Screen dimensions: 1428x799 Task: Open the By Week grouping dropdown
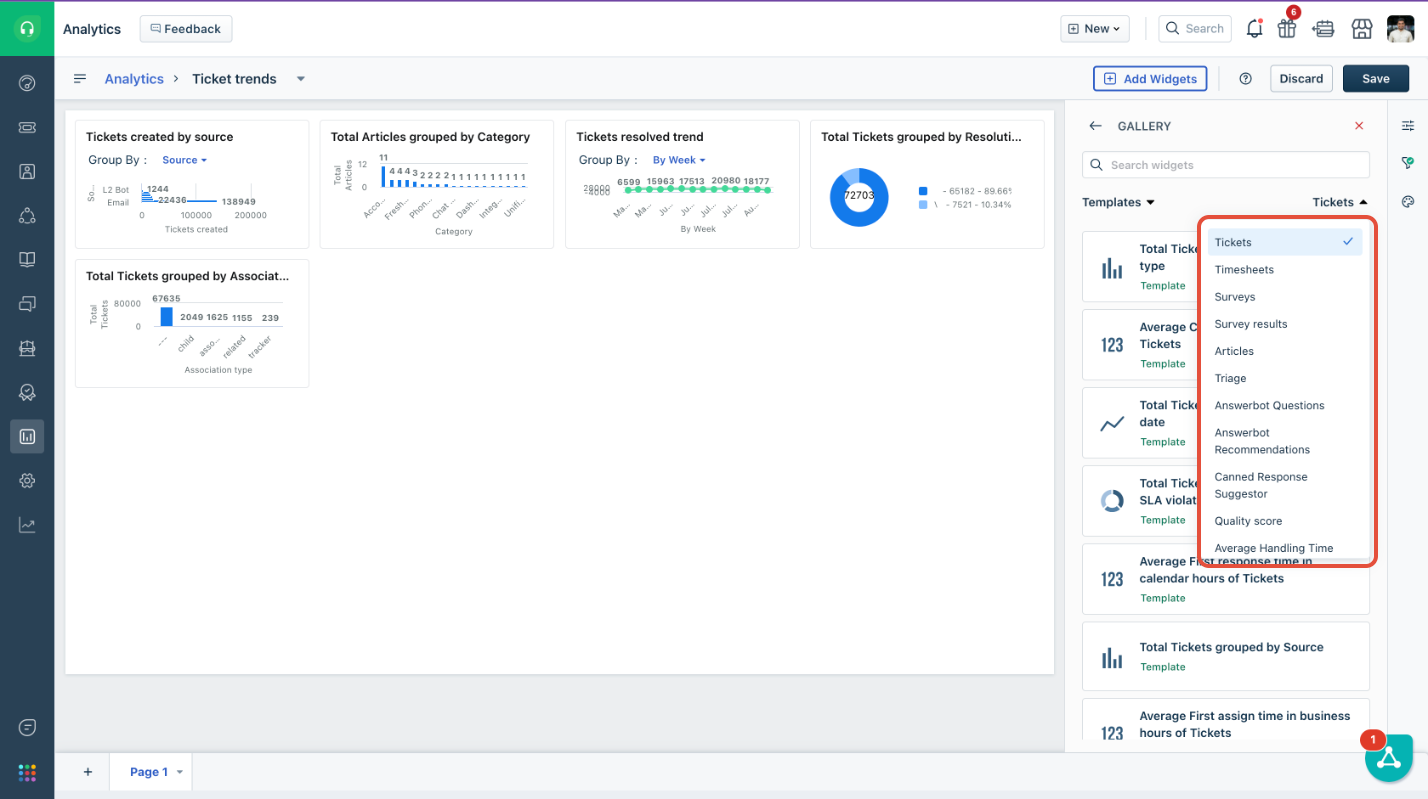point(678,160)
